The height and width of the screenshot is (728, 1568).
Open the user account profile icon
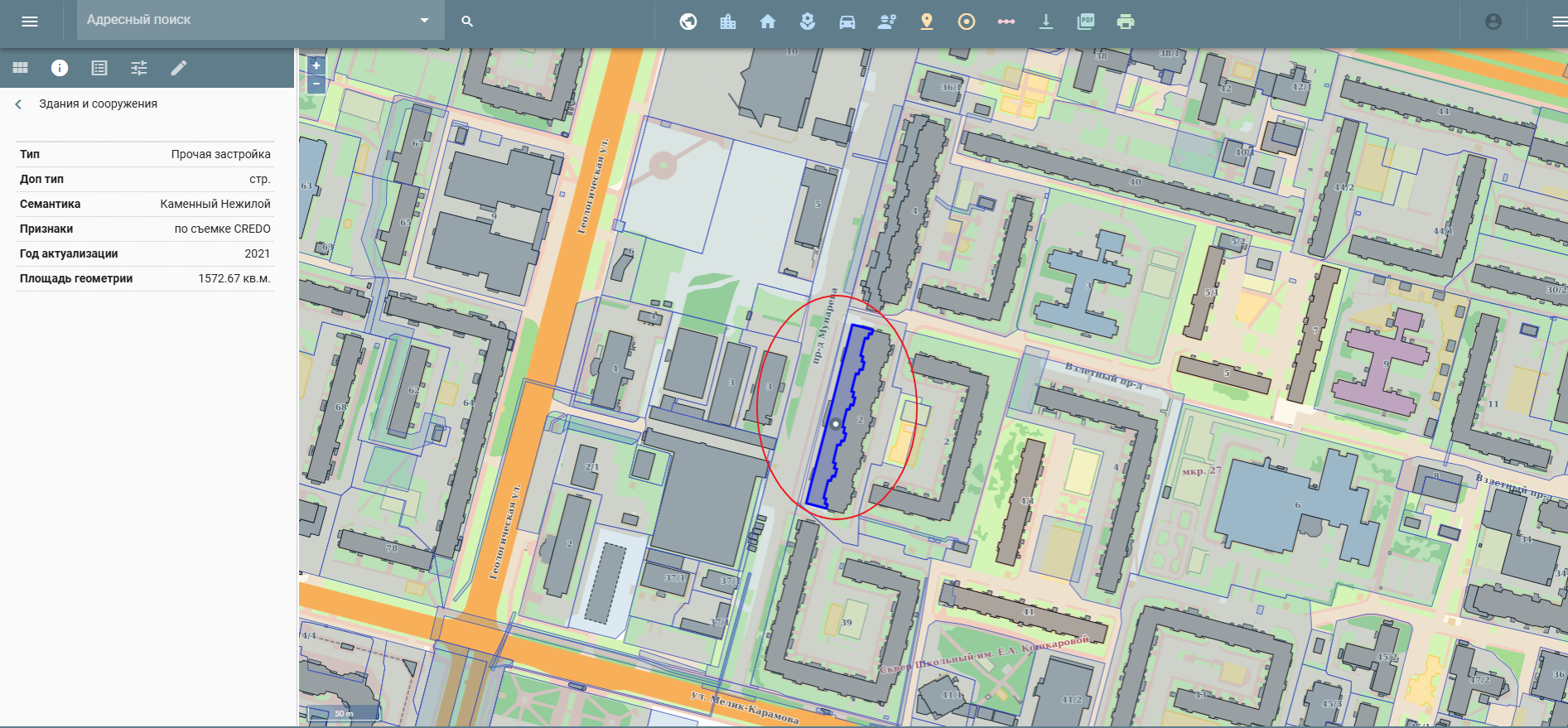[x=1493, y=22]
